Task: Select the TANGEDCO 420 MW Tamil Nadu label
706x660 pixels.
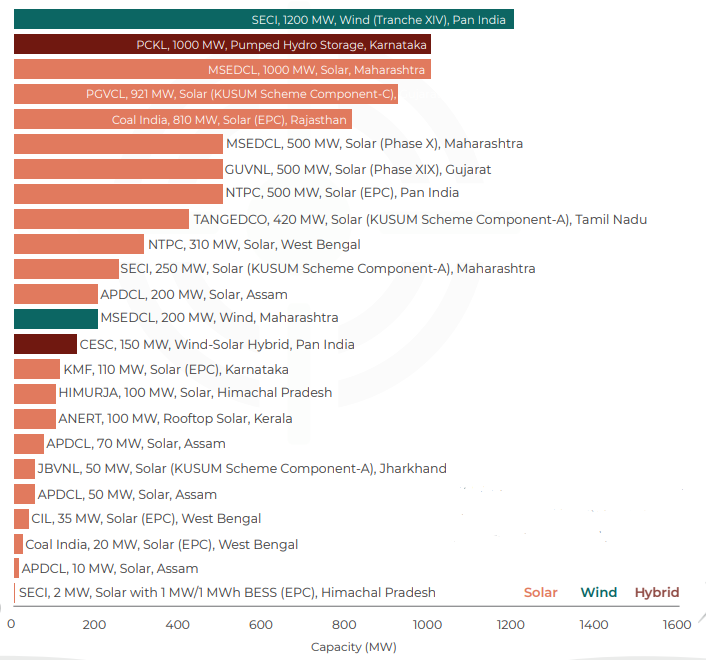Action: 420,219
